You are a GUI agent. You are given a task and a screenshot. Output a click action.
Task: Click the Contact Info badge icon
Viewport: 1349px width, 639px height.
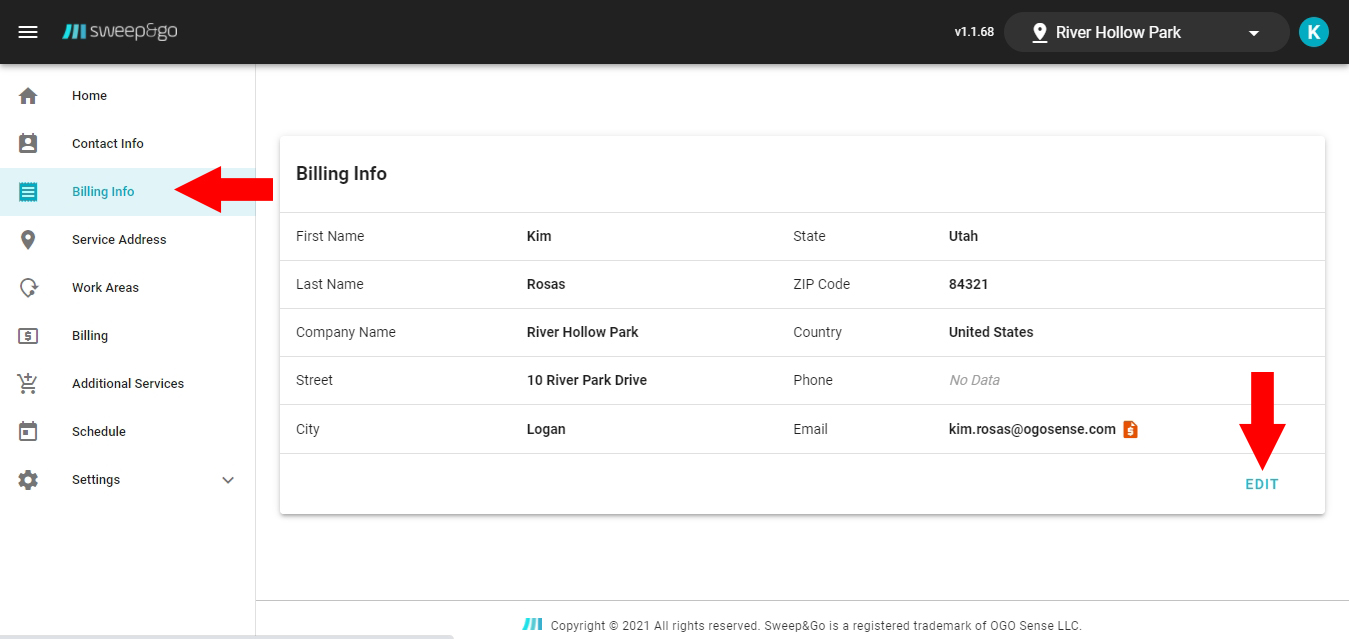click(28, 144)
